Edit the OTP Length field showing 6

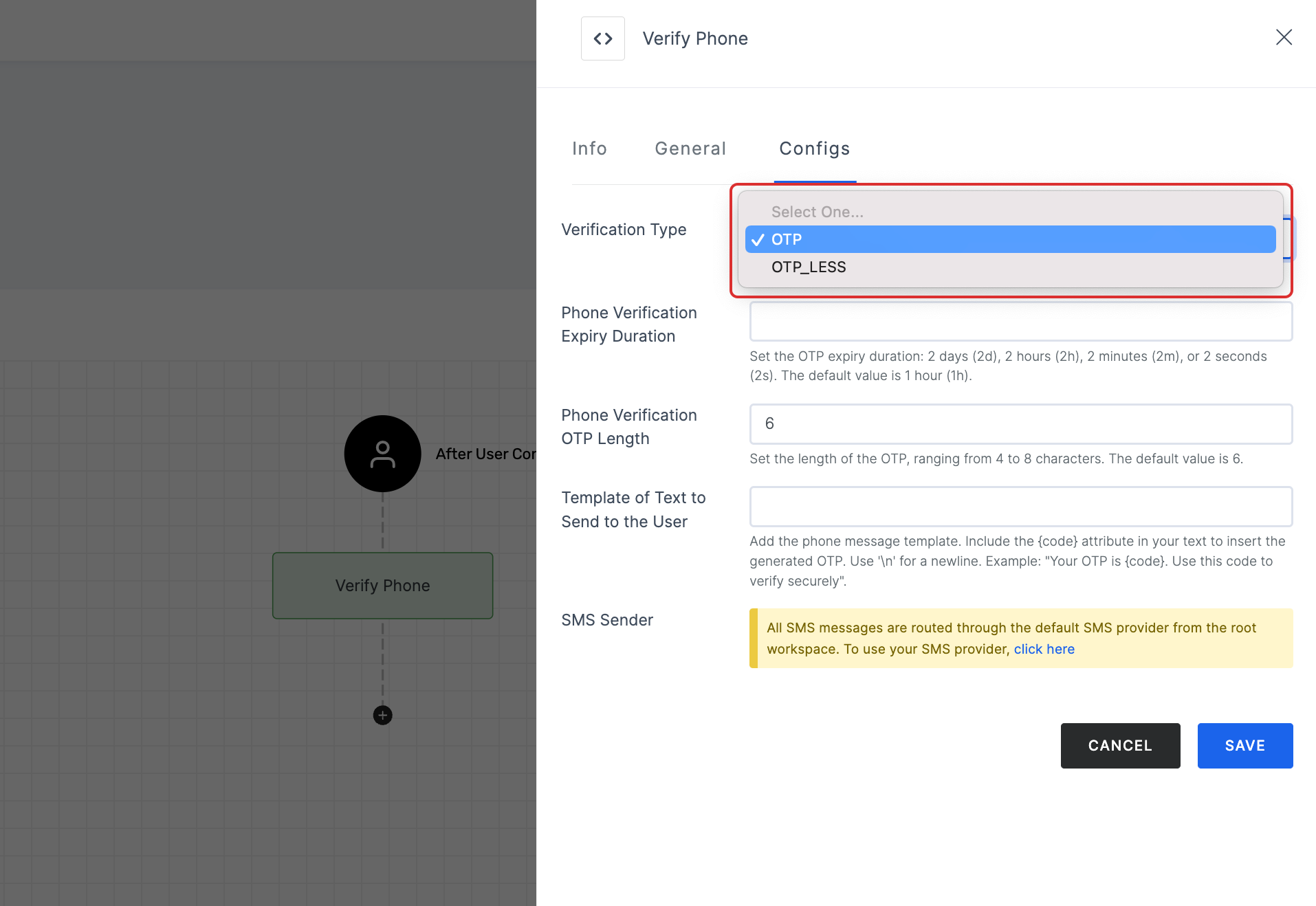tap(1020, 423)
